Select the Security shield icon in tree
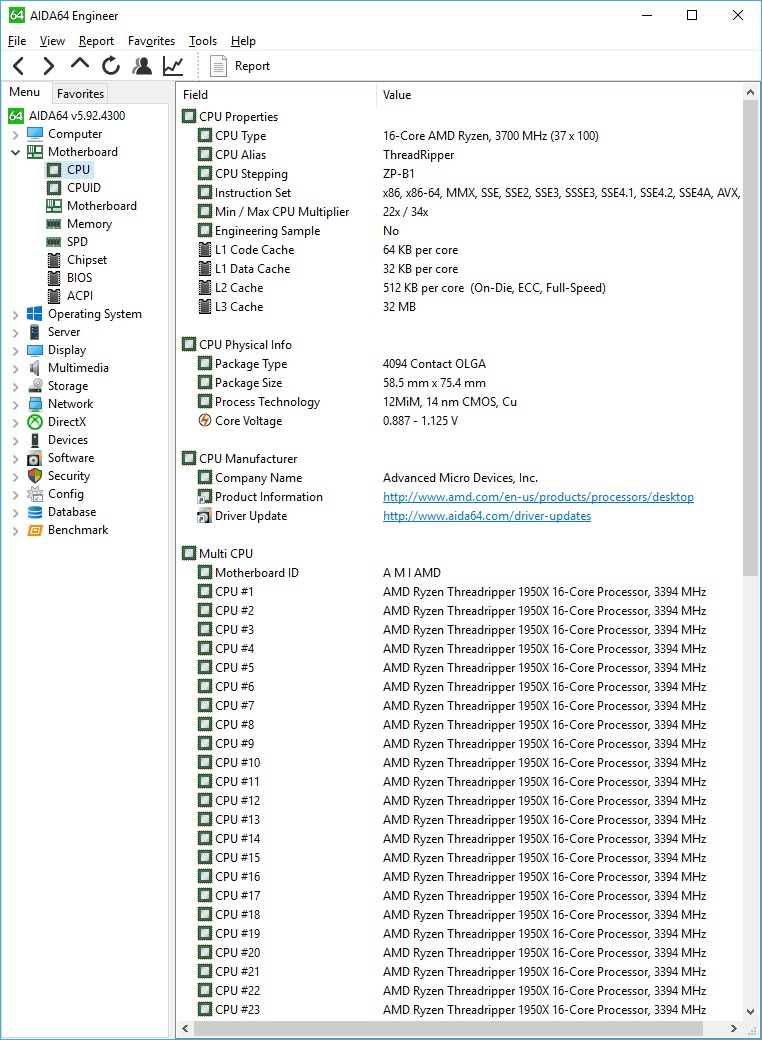762x1040 pixels. pos(34,476)
